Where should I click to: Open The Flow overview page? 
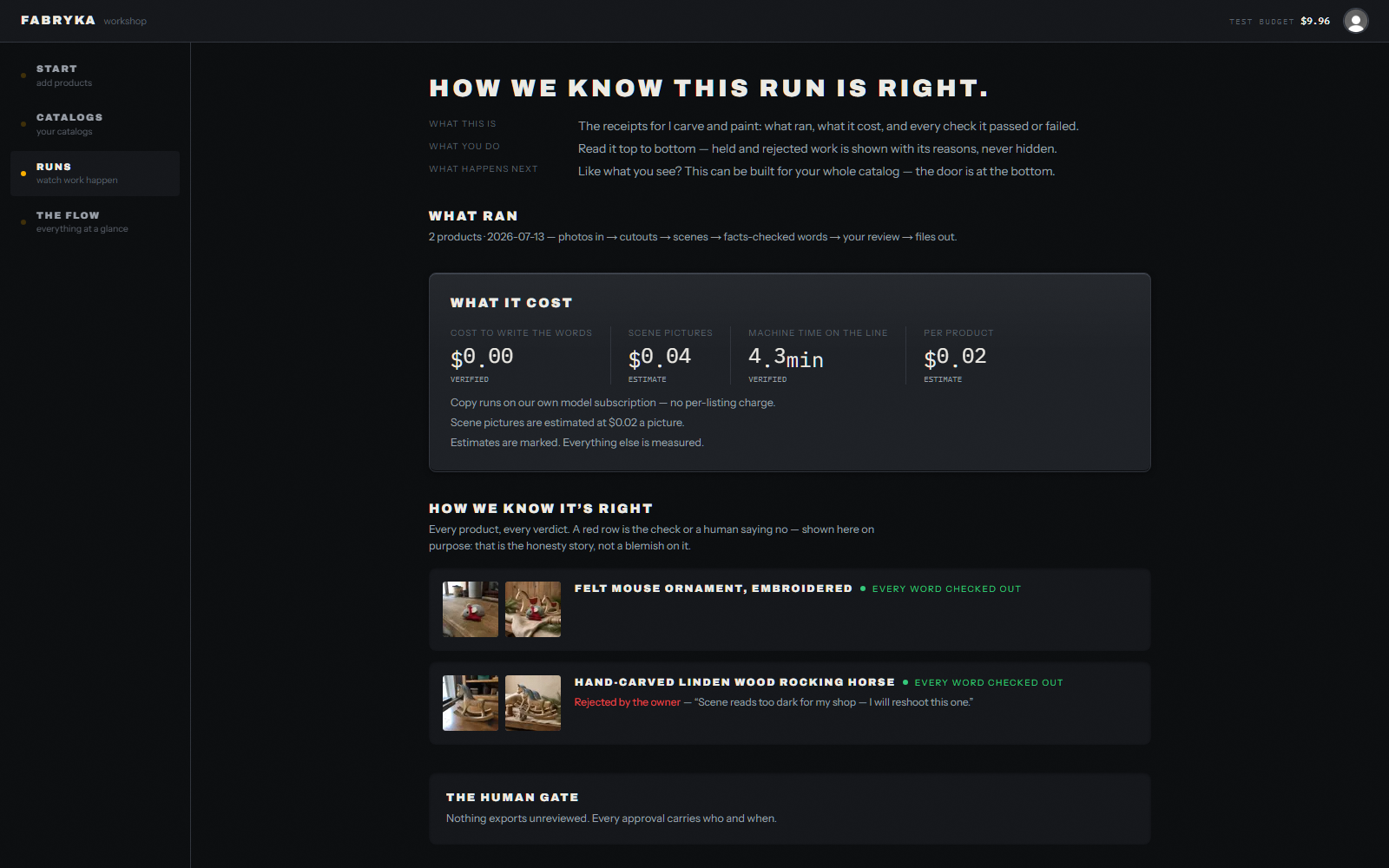point(95,221)
